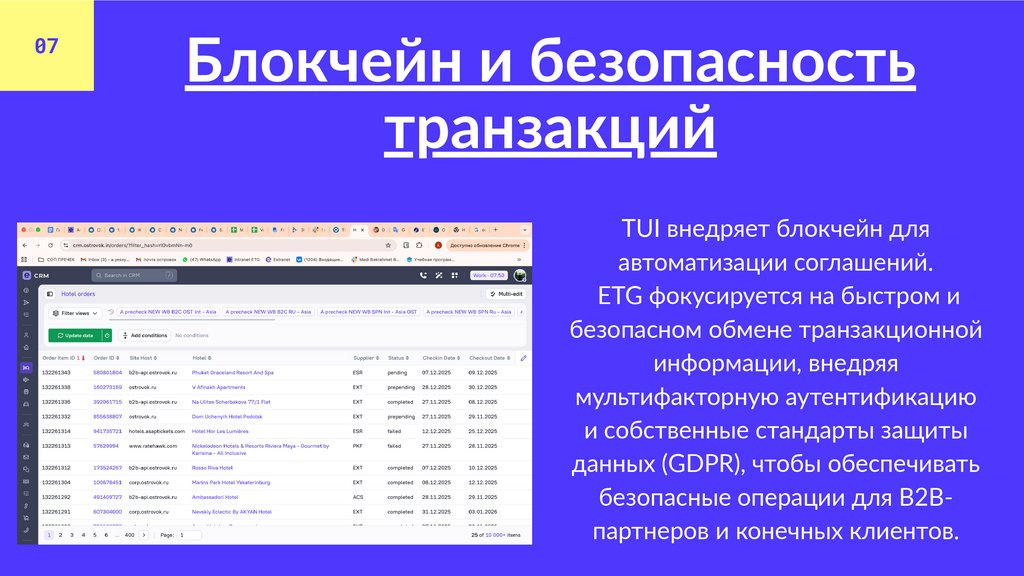Click the site host cell 'hotels.asaptickets.com'
This screenshot has height=576, width=1024.
point(157,432)
